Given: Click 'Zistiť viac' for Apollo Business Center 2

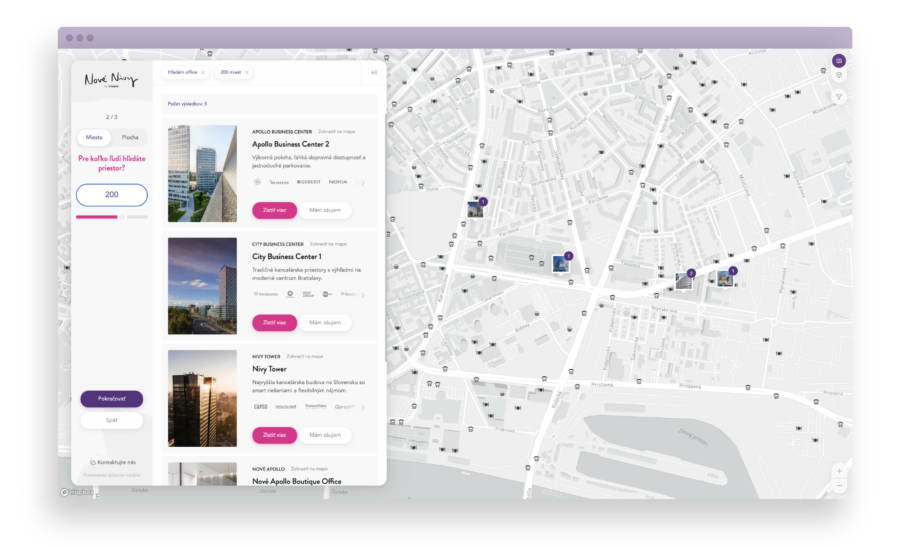Looking at the screenshot, I should pyautogui.click(x=274, y=210).
